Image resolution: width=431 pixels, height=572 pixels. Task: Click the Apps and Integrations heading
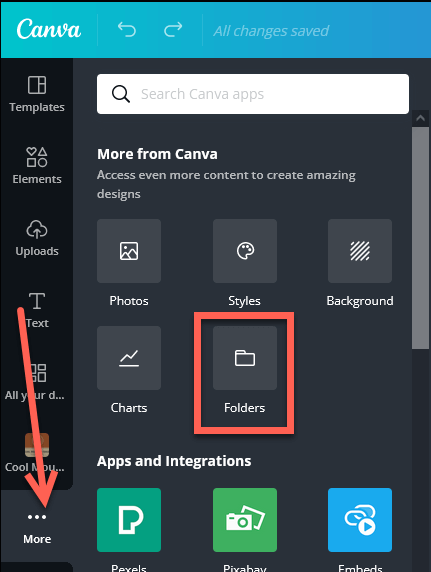[x=174, y=461]
